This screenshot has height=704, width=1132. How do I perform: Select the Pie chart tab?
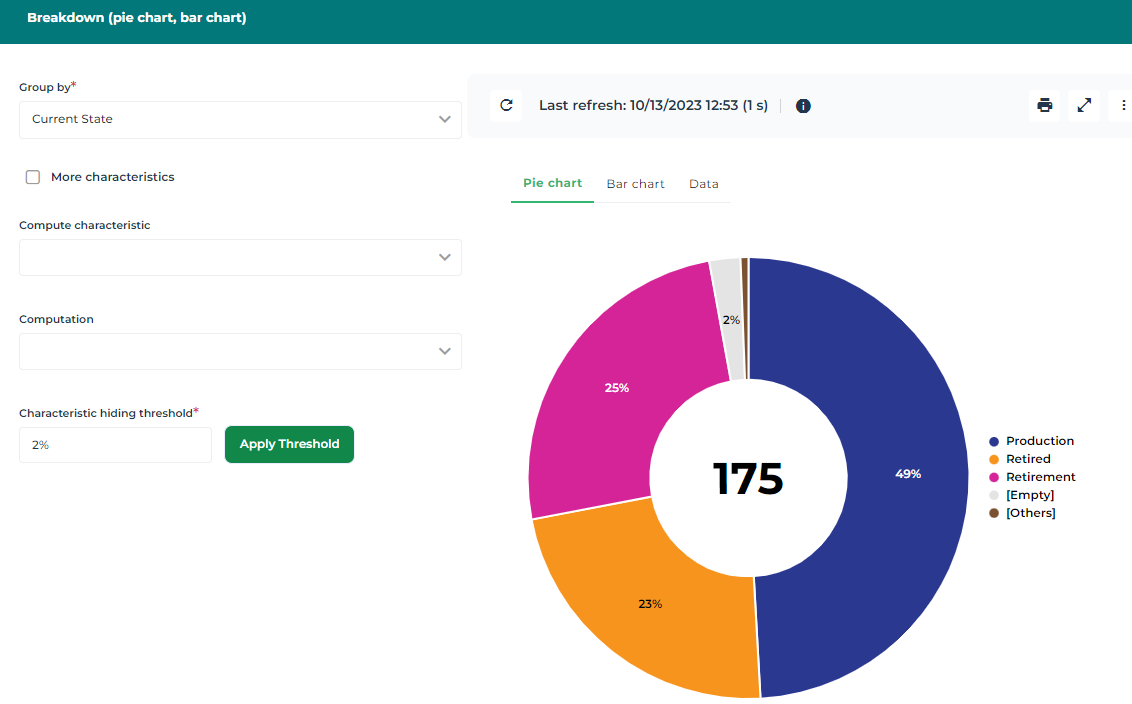552,183
